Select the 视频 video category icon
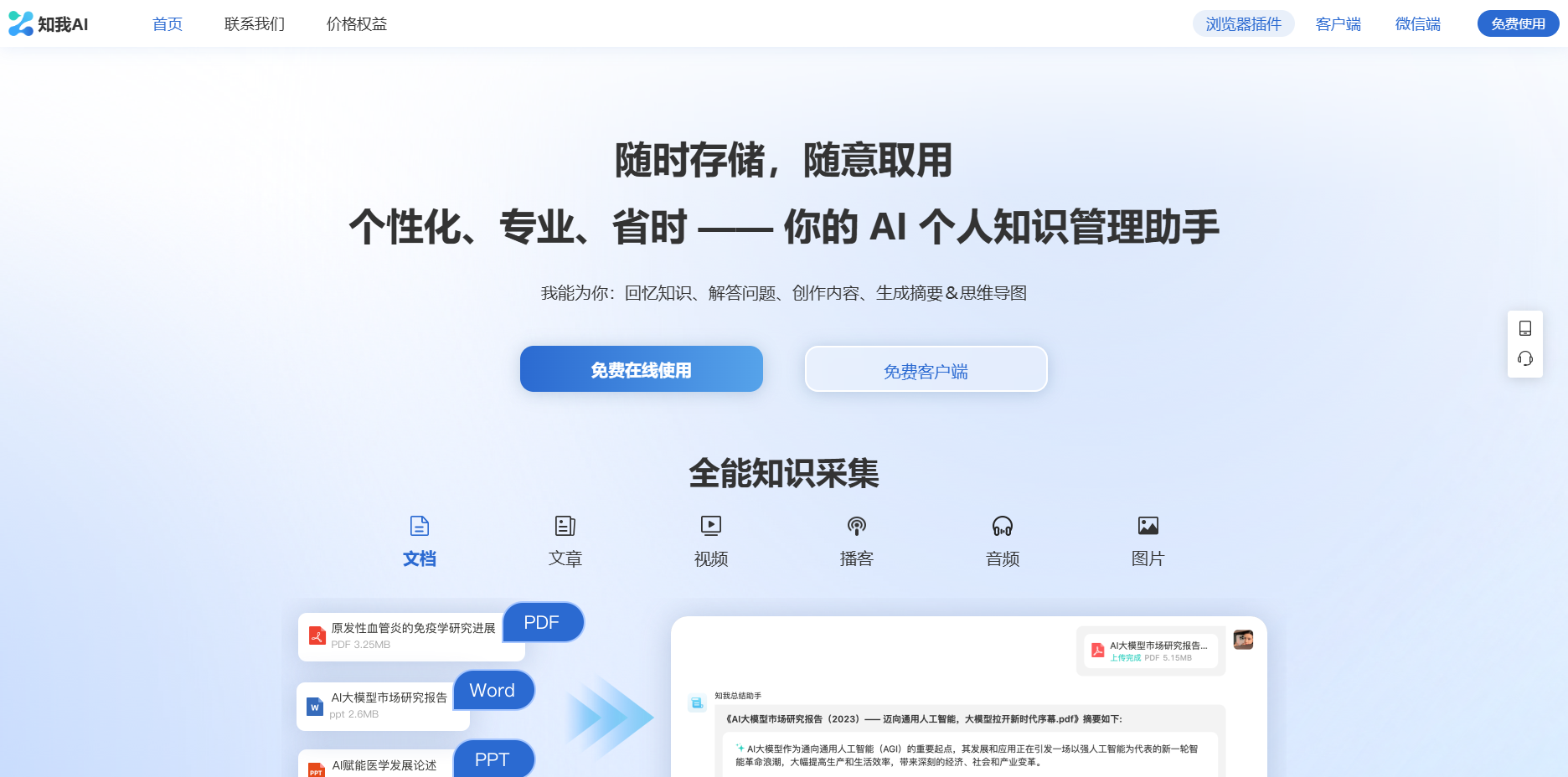The image size is (1568, 777). tap(711, 526)
